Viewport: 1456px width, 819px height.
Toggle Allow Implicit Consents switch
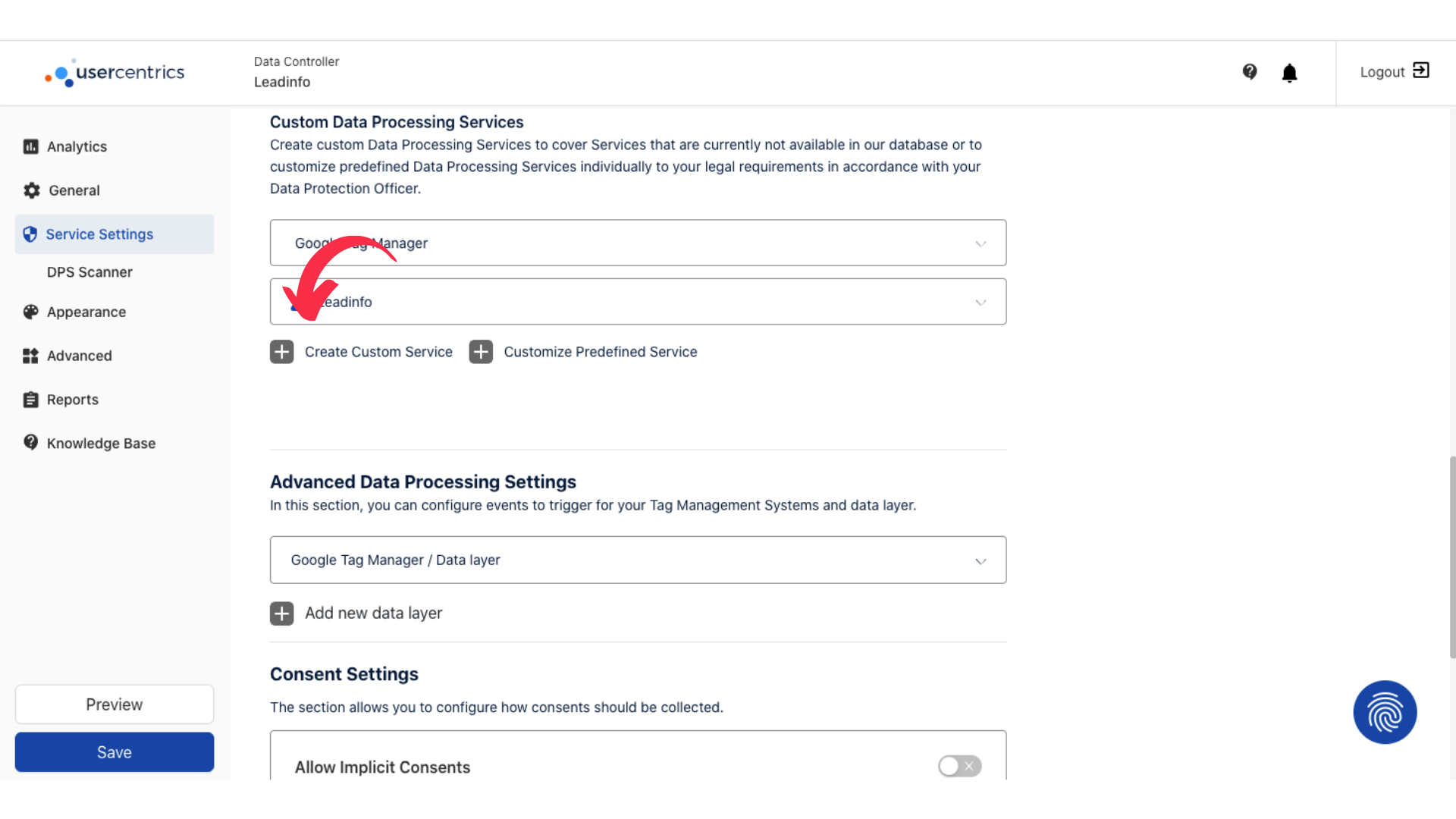pos(959,766)
